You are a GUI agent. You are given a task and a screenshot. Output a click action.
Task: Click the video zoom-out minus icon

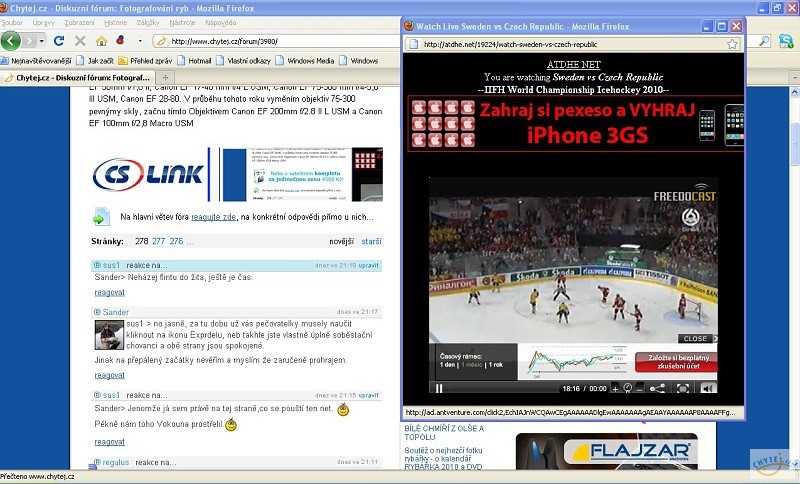tap(639, 389)
